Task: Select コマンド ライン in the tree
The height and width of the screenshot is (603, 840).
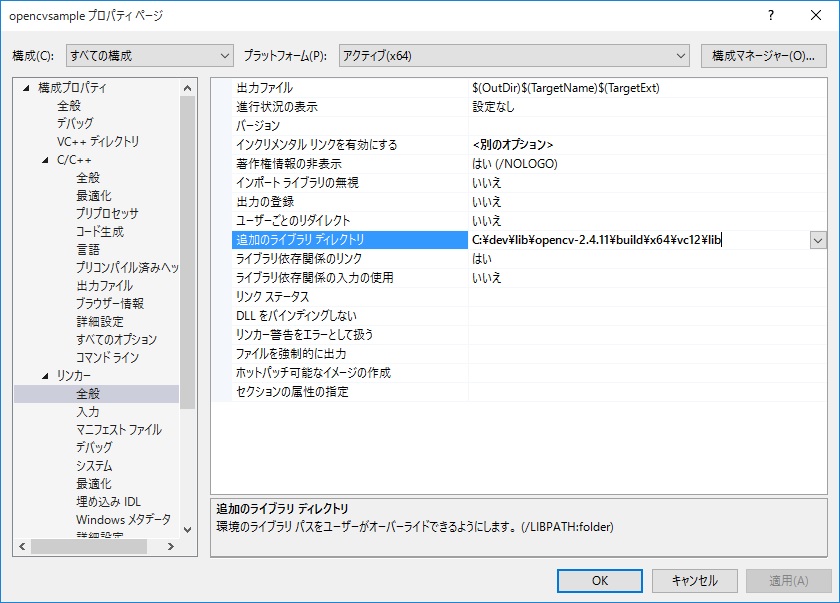Action: [107, 357]
